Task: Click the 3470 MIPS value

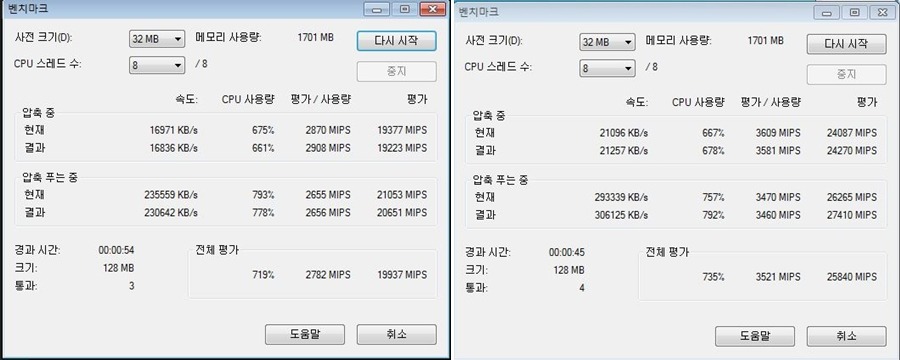Action: 778,198
